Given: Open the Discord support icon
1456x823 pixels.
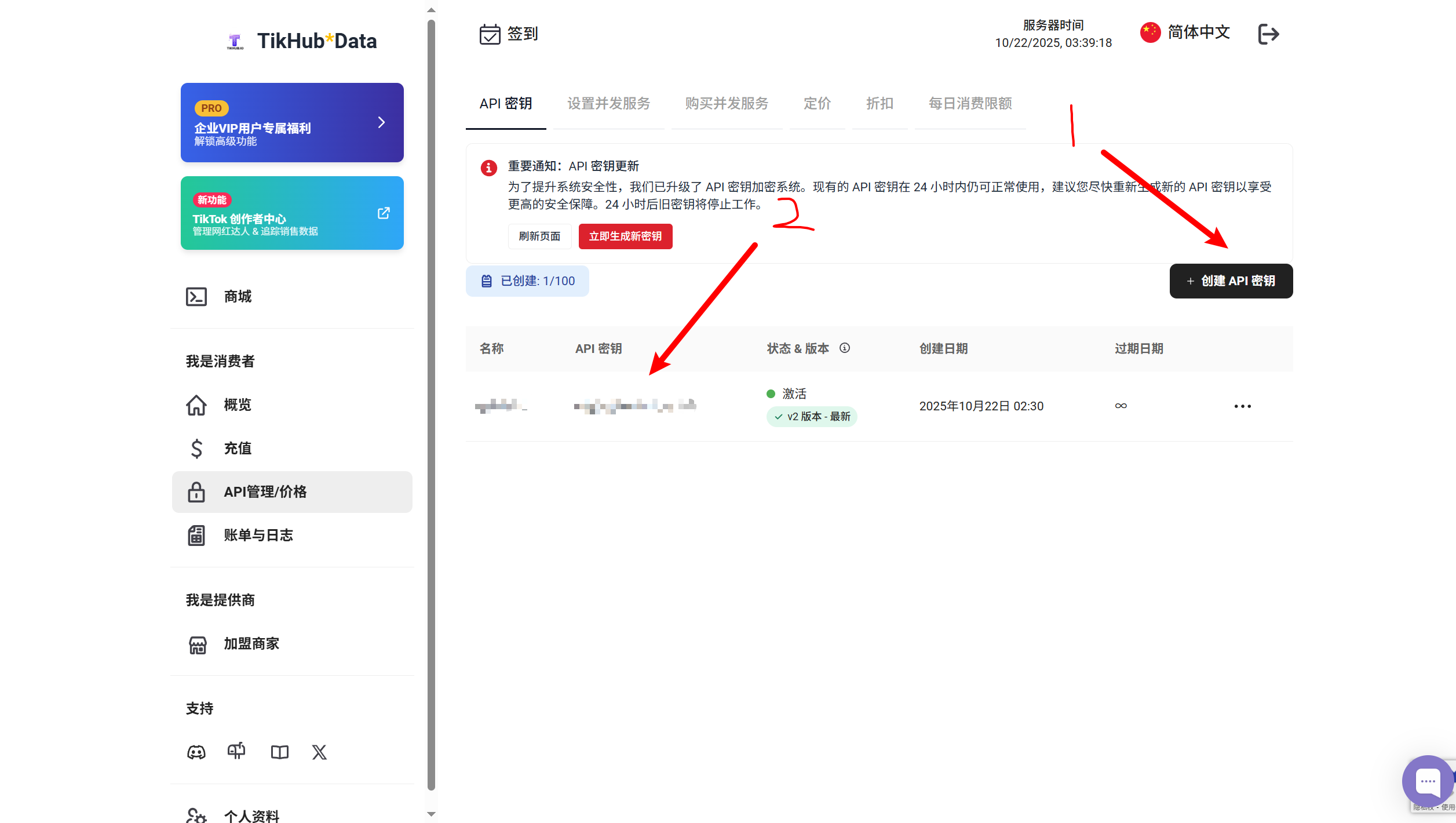Looking at the screenshot, I should coord(196,752).
